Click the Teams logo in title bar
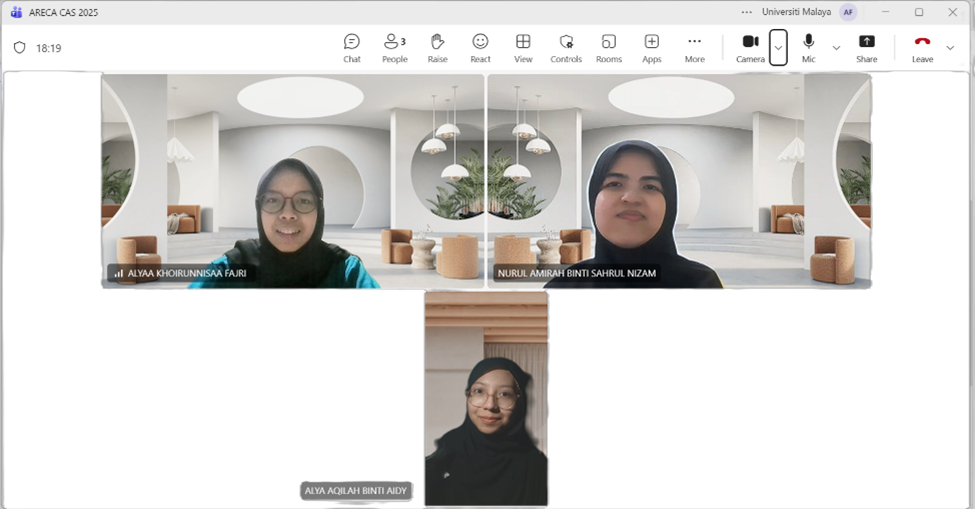 coord(16,12)
